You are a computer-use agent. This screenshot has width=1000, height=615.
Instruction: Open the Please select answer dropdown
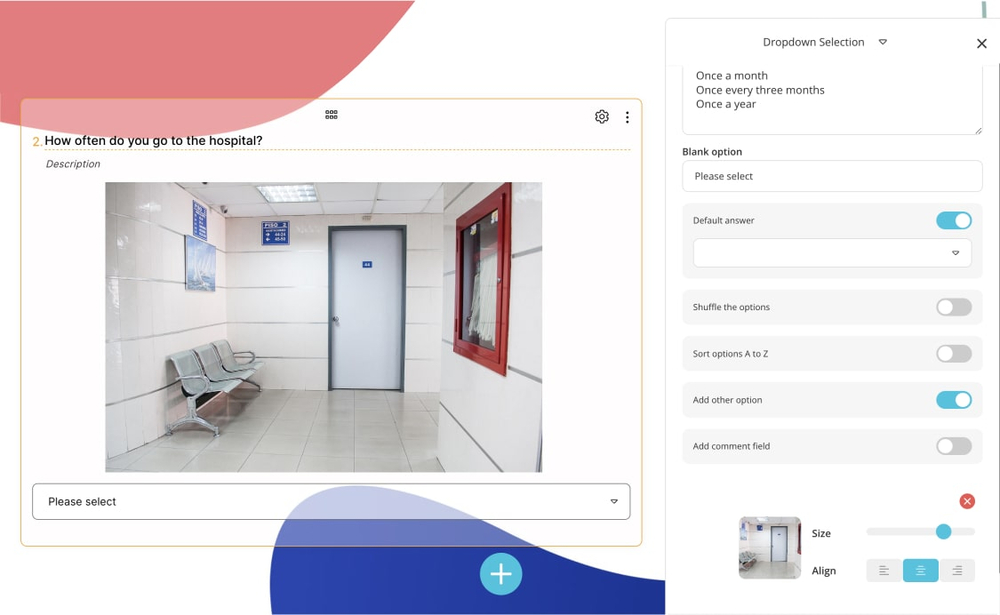[x=331, y=502]
